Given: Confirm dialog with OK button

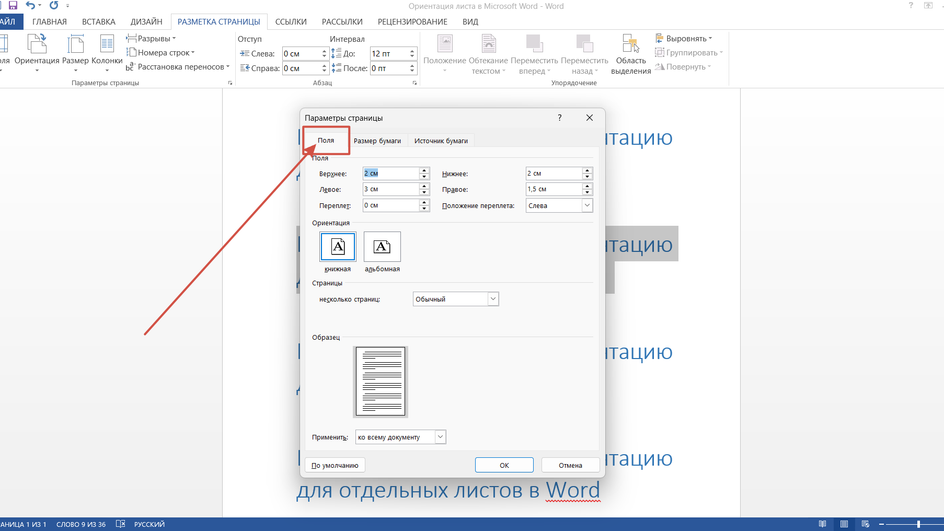Looking at the screenshot, I should 504,465.
